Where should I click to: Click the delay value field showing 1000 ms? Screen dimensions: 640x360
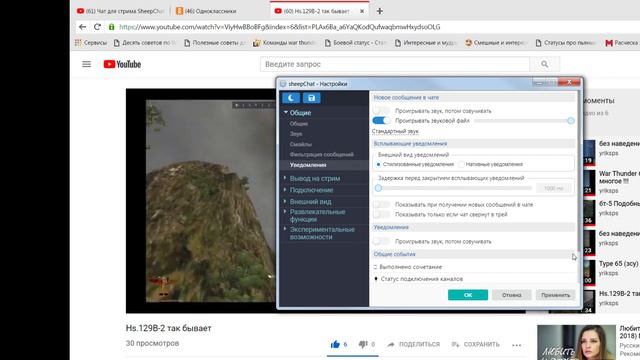(553, 188)
